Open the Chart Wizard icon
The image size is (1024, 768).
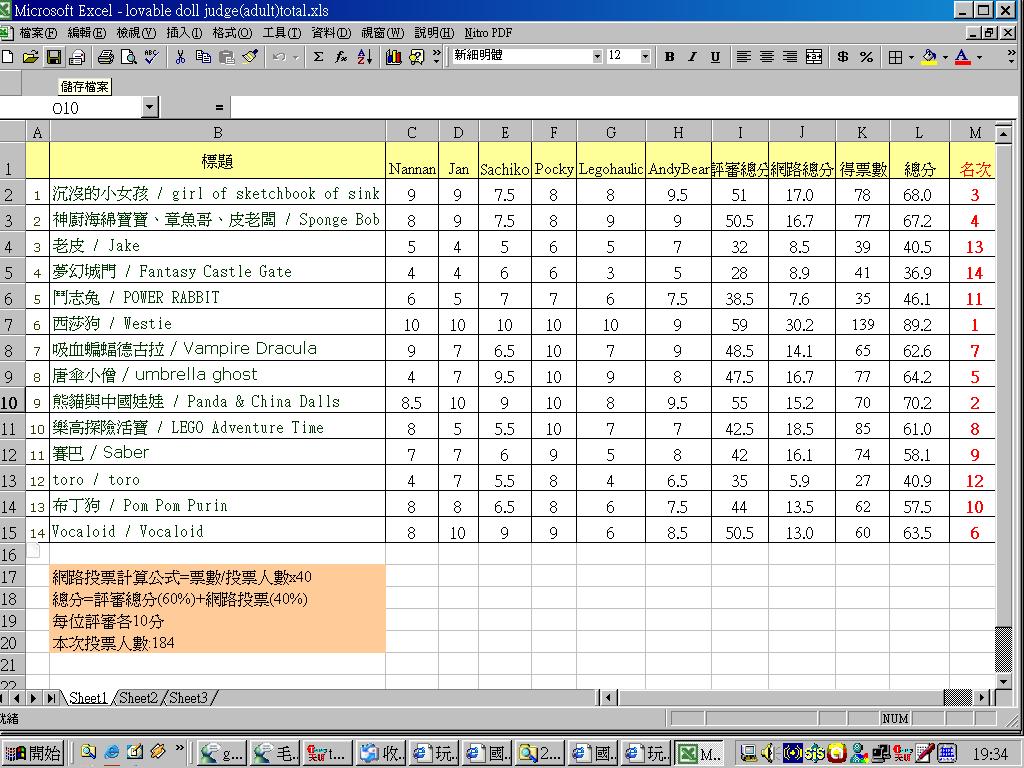click(393, 57)
